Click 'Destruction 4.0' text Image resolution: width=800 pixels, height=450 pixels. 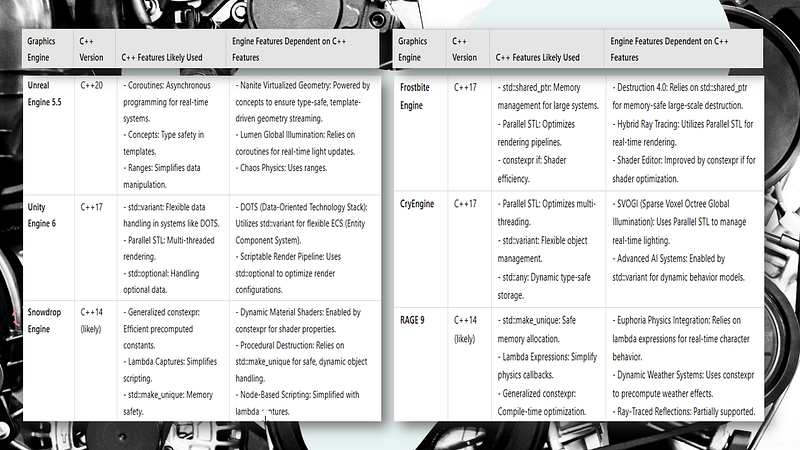[x=640, y=87]
